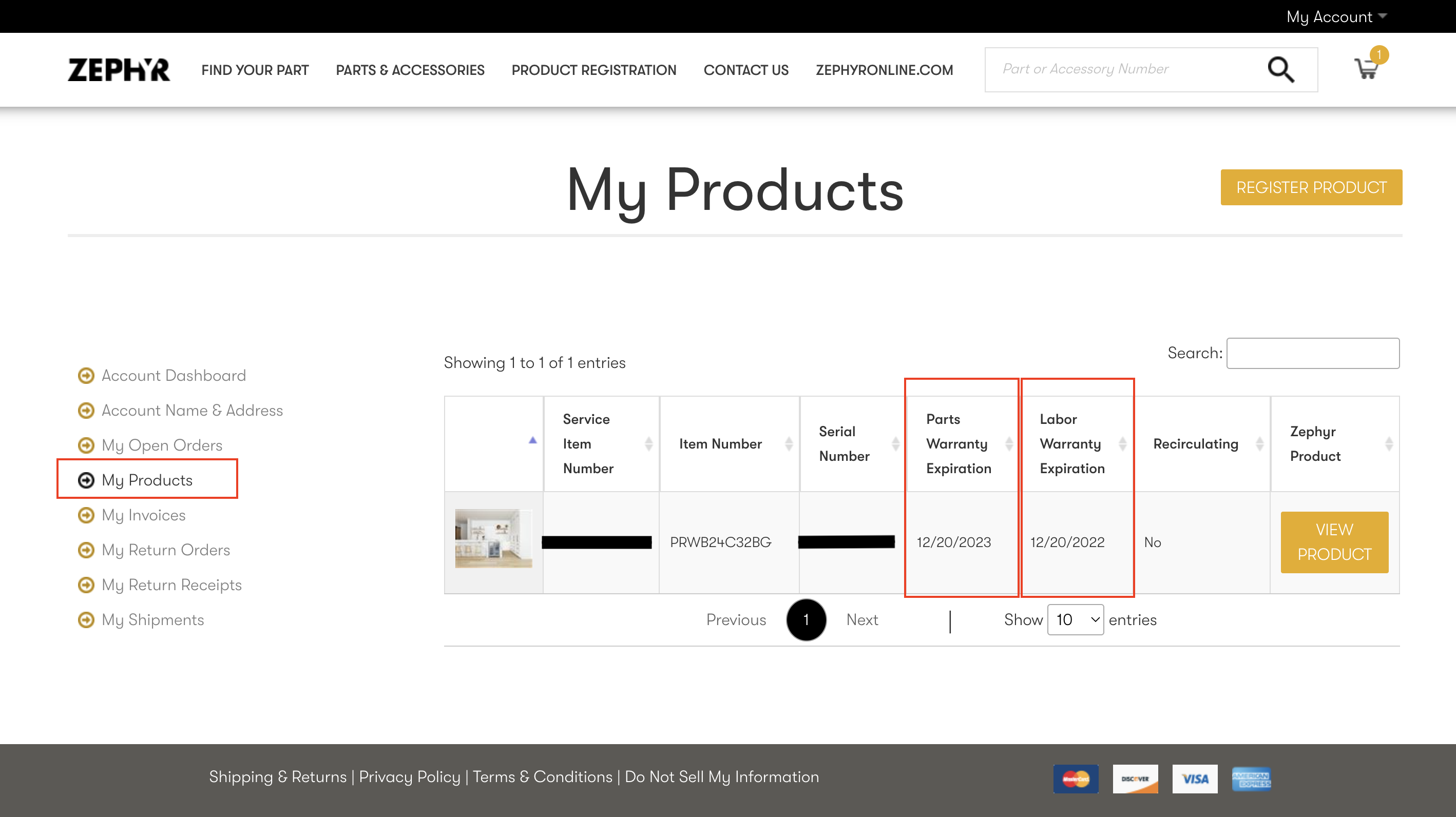The width and height of the screenshot is (1456, 817).
Task: Open Shipping & Returns footer link
Action: point(278,777)
